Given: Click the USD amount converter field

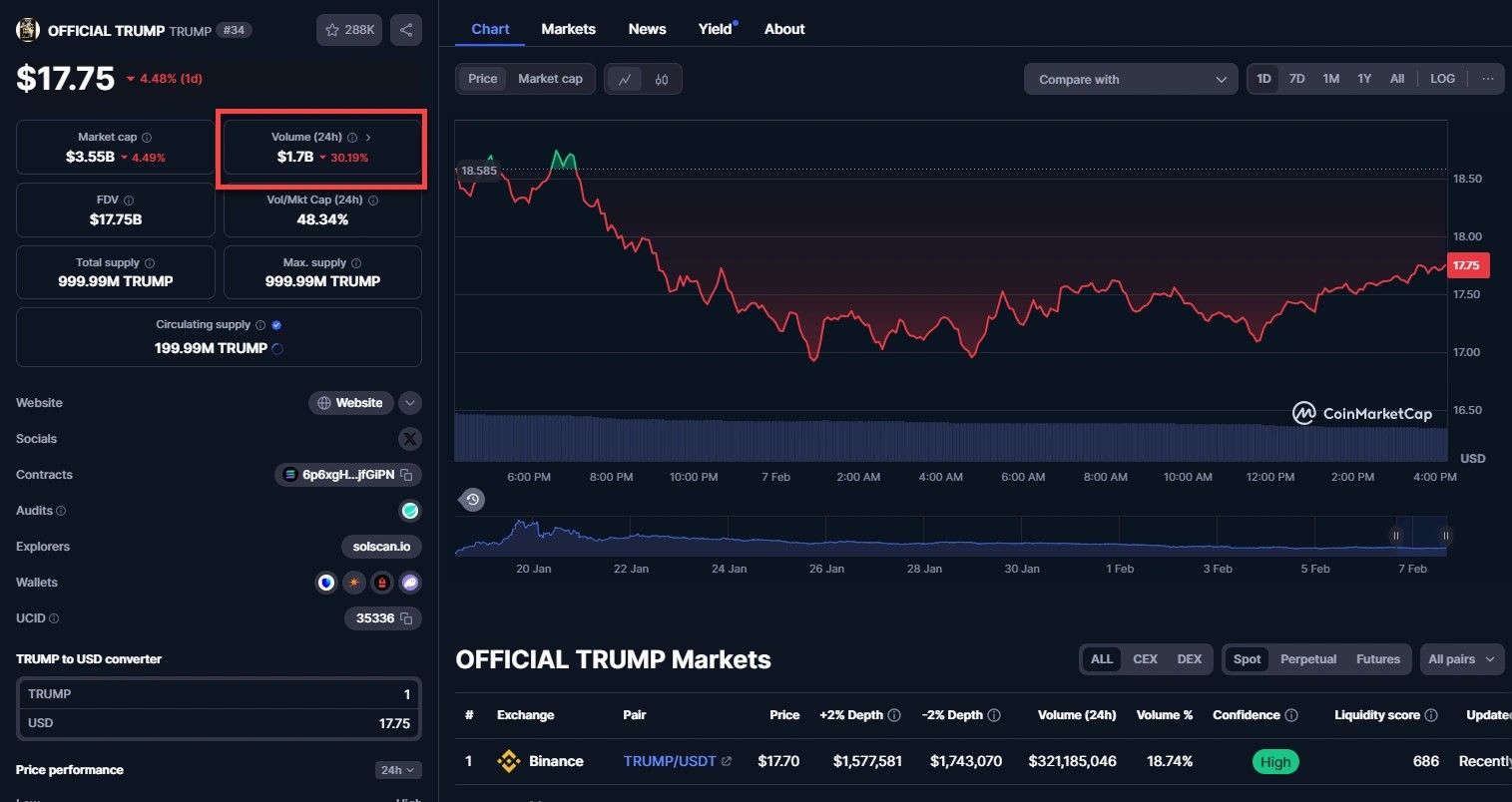Looking at the screenshot, I should [x=219, y=723].
